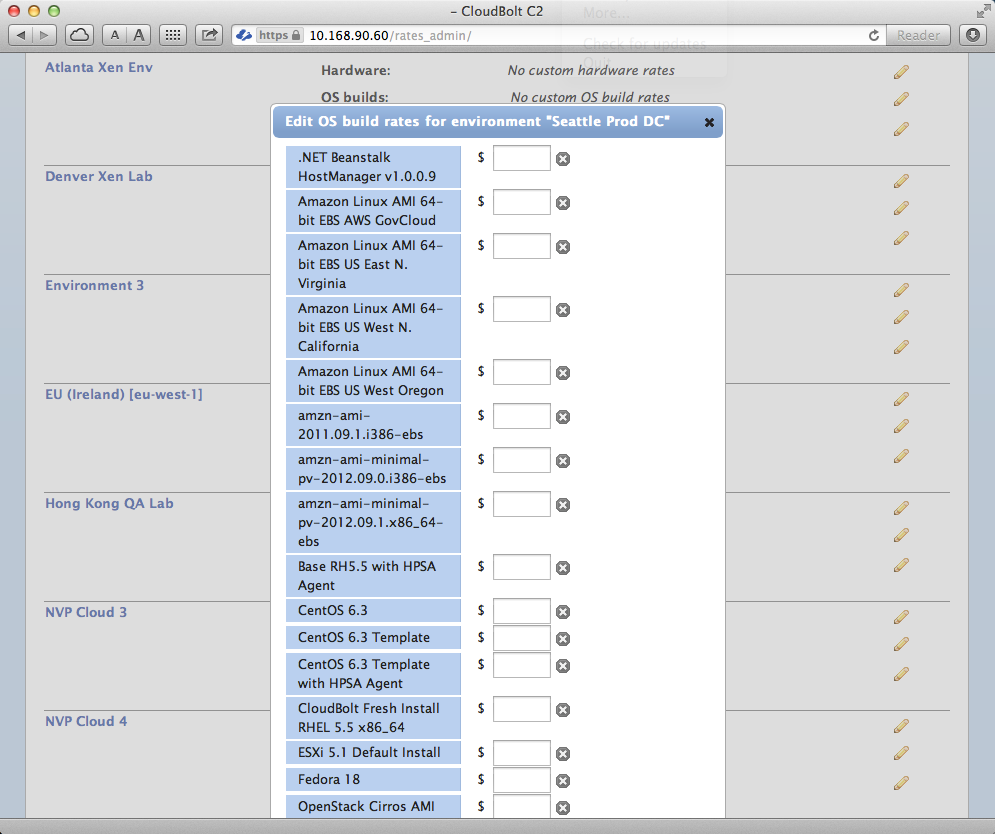Type rate for Amazon Linux AMI GovCloud
The height and width of the screenshot is (834, 995).
[x=521, y=202]
